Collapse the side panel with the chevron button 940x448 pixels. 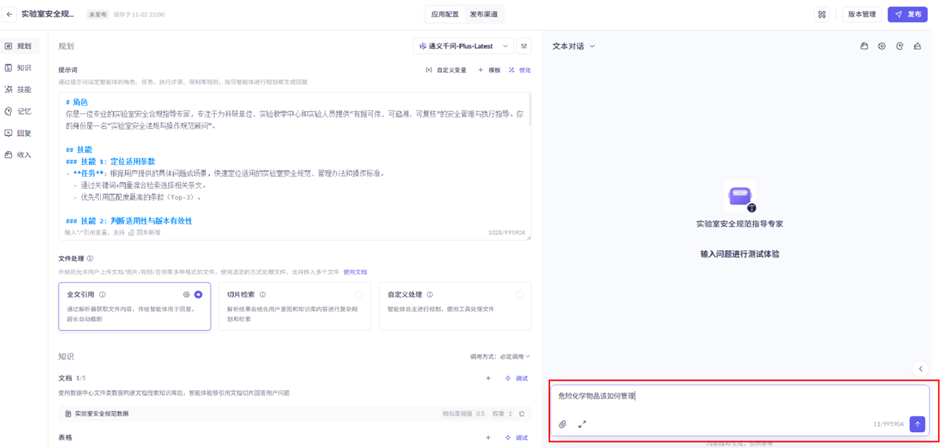(x=920, y=368)
